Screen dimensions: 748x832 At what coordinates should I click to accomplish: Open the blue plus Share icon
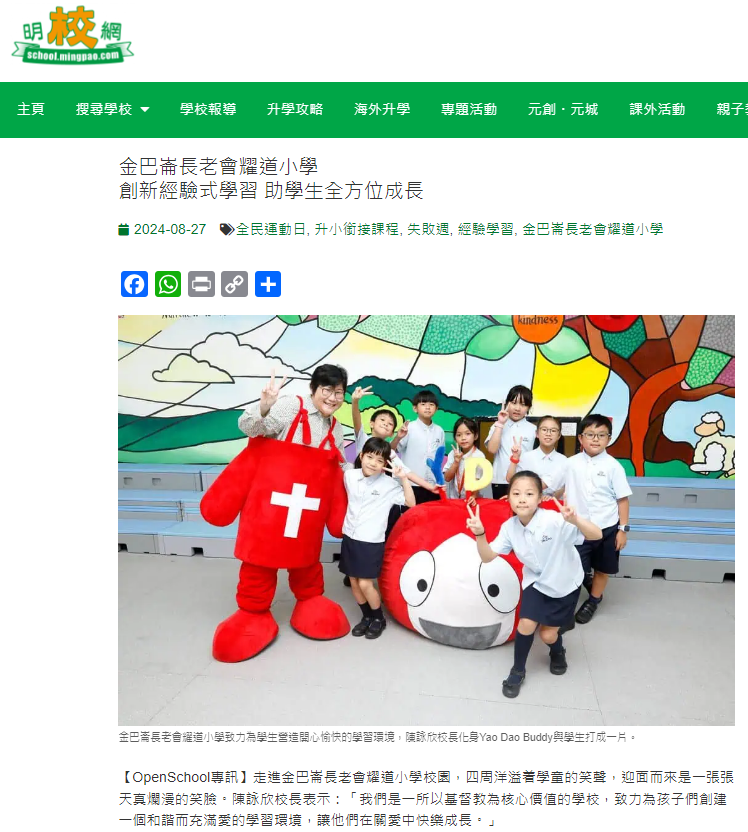click(x=268, y=284)
